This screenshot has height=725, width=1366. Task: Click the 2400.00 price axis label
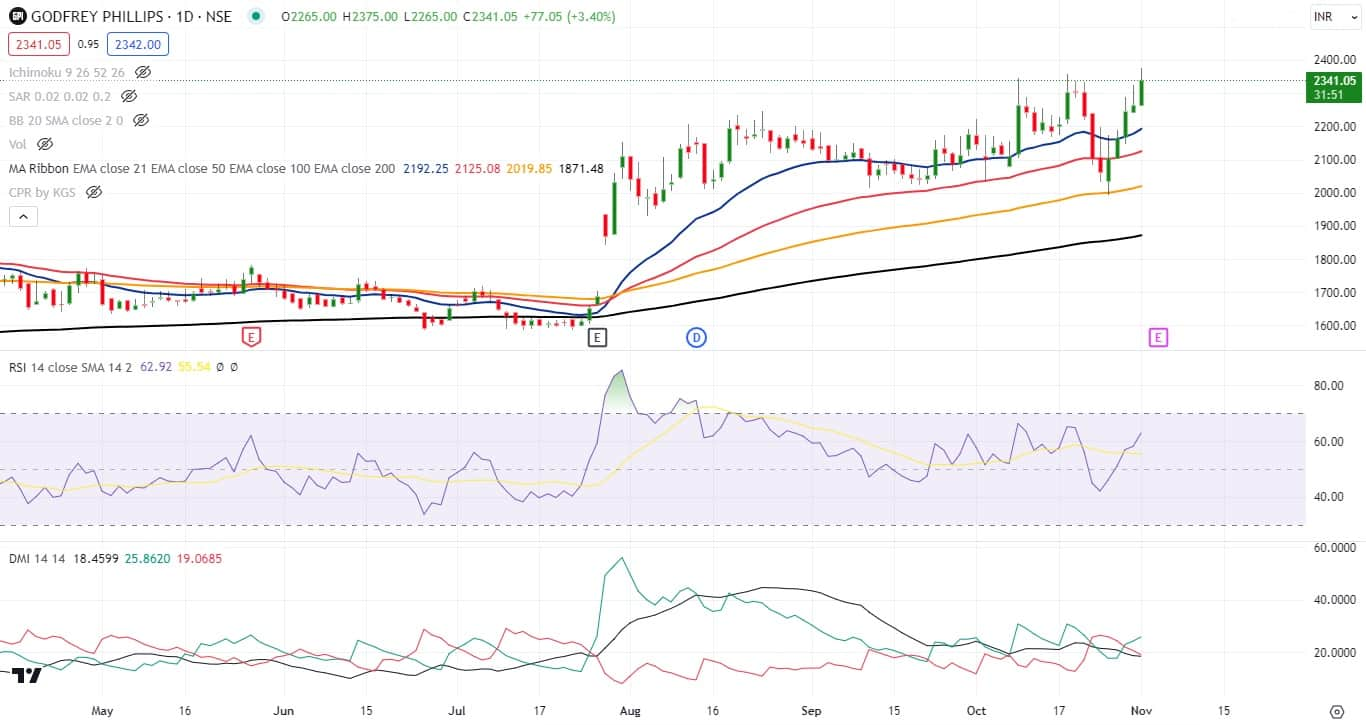pyautogui.click(x=1335, y=59)
